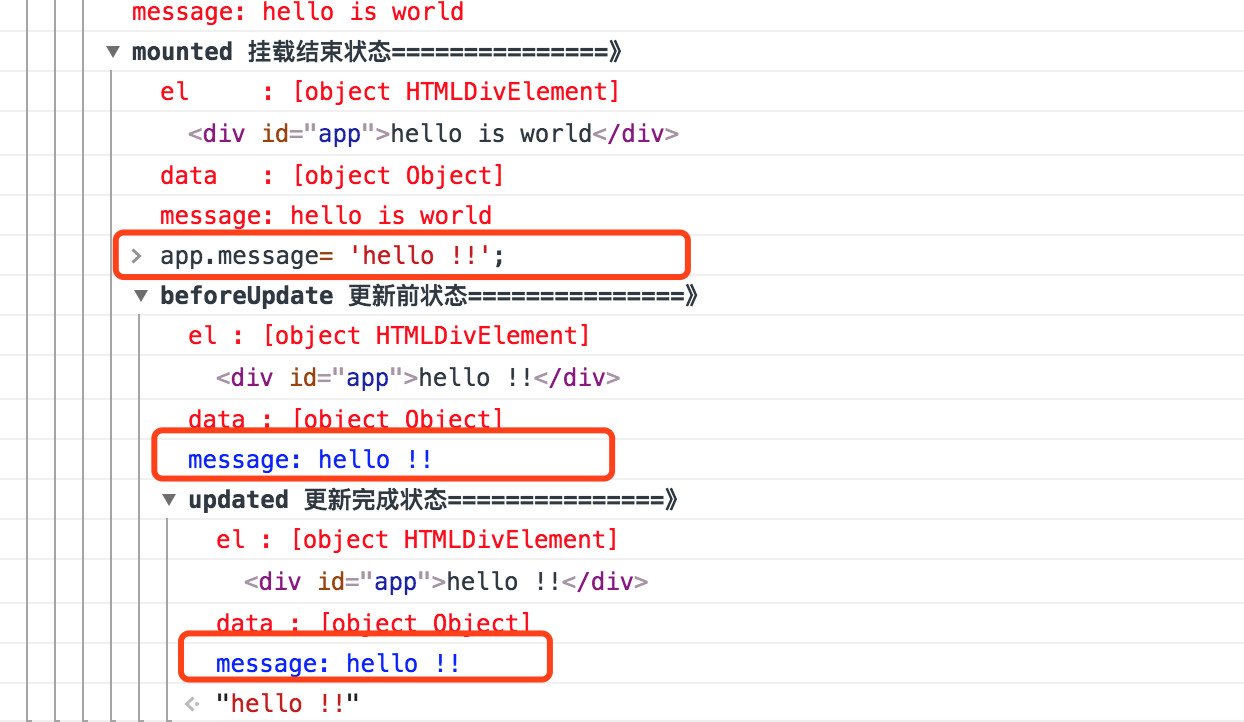1244x722 pixels.
Task: Click the data Object line under mounted
Action: (332, 176)
